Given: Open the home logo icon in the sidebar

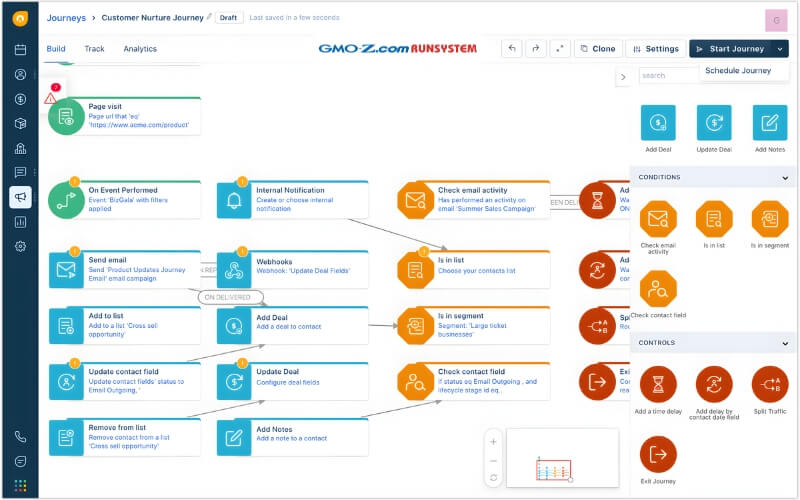Looking at the screenshot, I should (20, 18).
